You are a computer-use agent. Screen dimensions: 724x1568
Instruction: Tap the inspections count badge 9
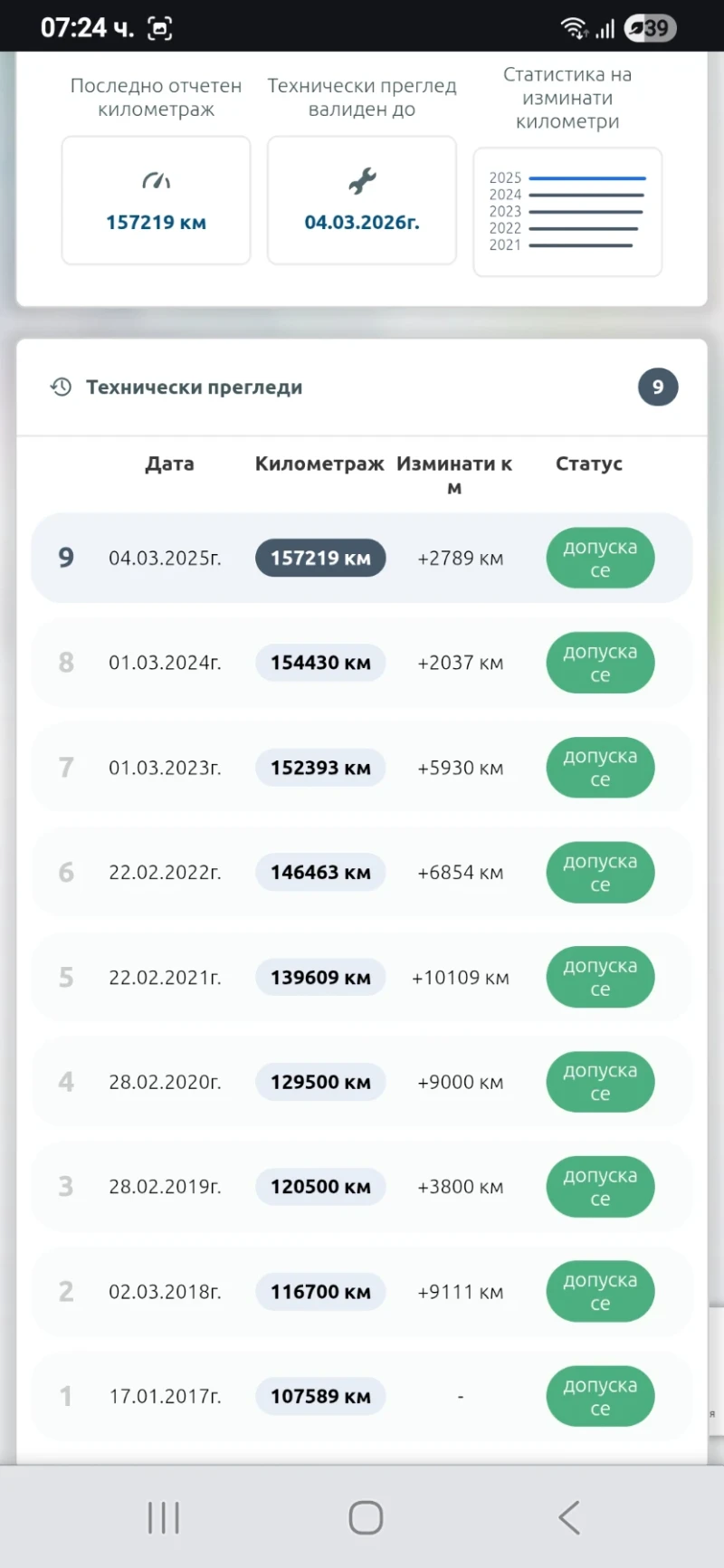click(658, 387)
